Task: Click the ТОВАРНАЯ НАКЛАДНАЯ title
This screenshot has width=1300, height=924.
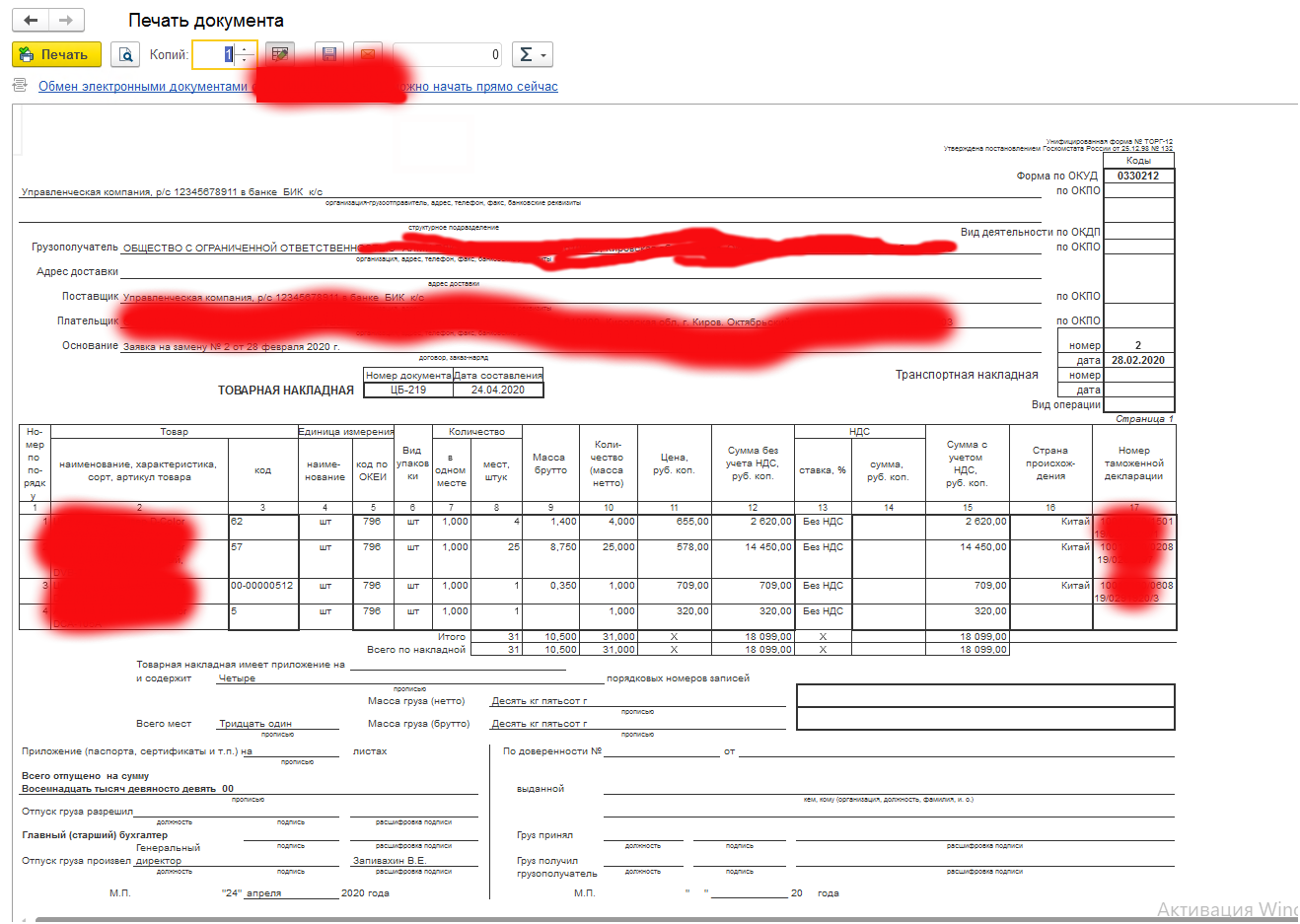Action: coord(286,391)
